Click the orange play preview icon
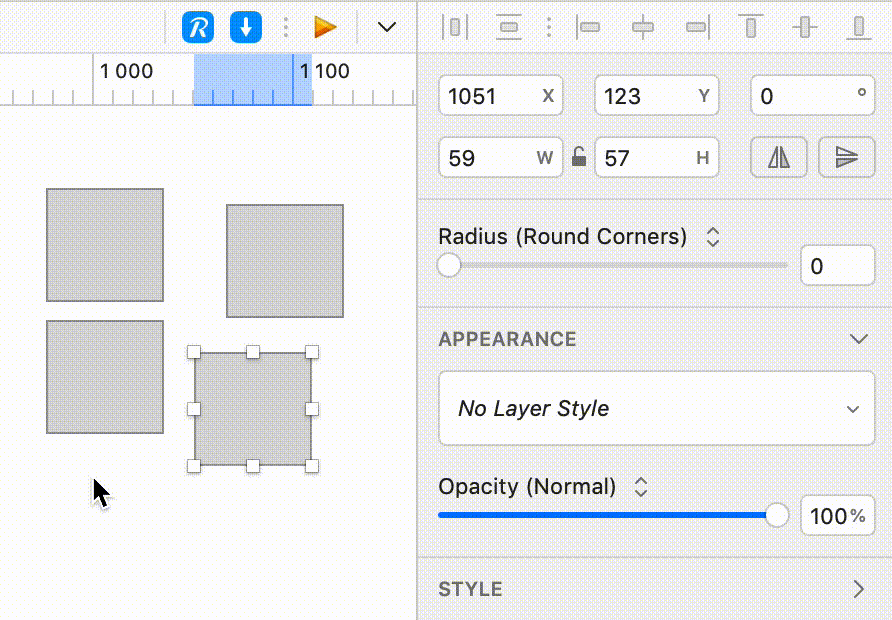Image resolution: width=892 pixels, height=620 pixels. click(x=325, y=27)
